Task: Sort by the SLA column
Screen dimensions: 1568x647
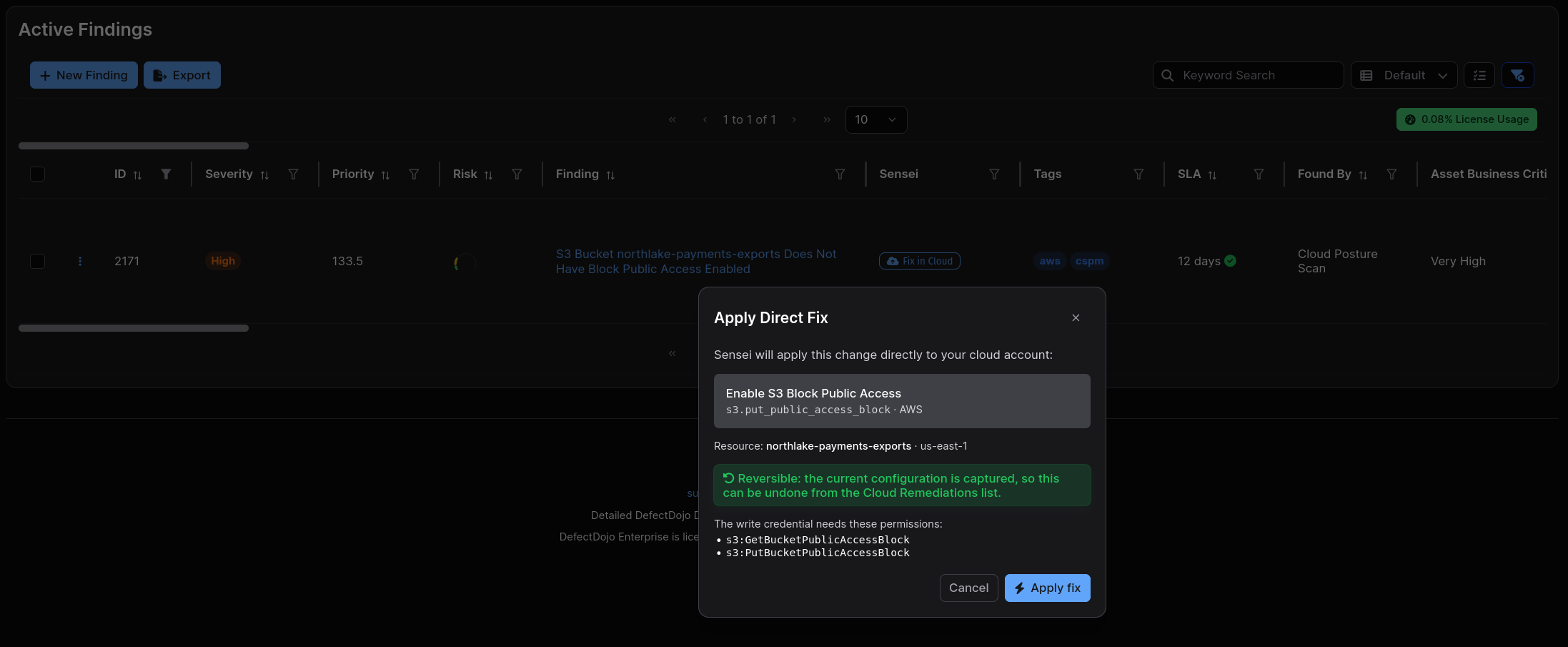Action: coord(1212,174)
